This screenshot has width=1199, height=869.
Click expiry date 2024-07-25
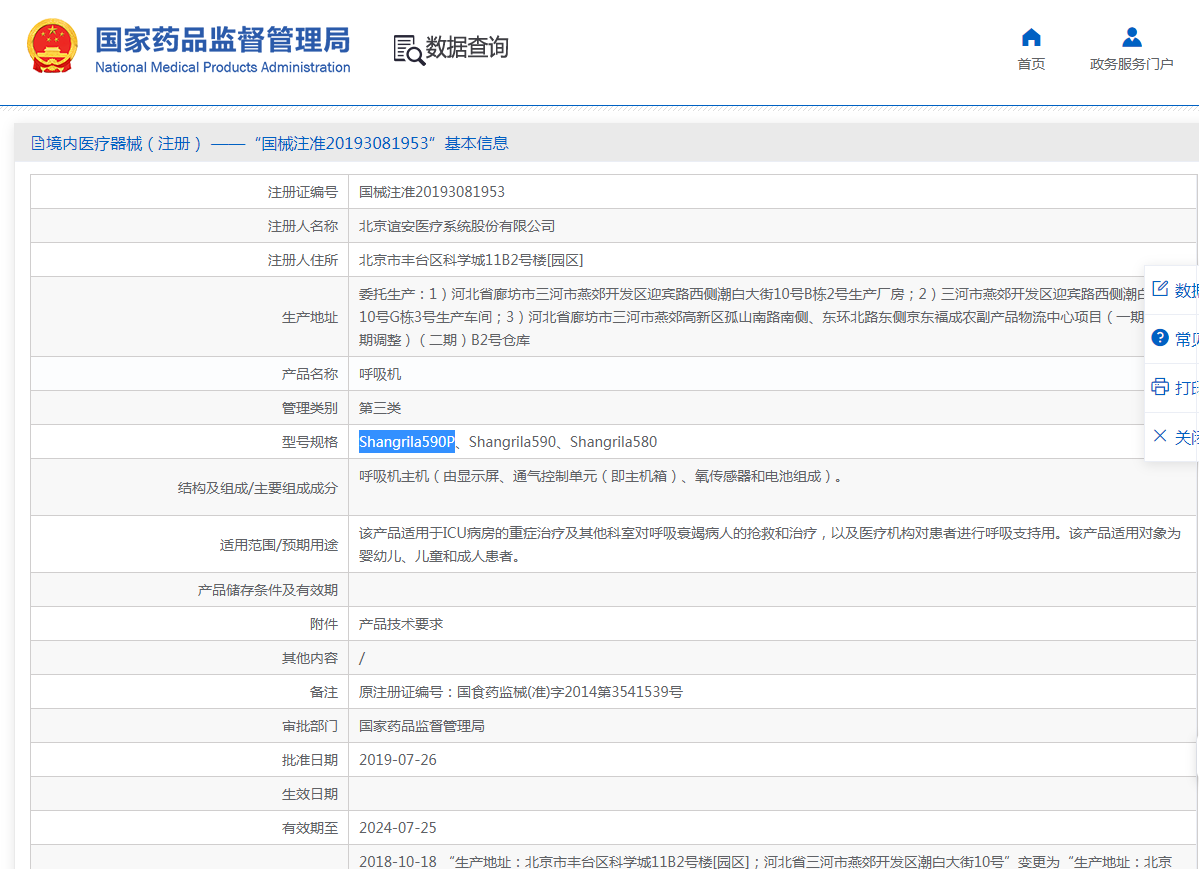pos(398,828)
